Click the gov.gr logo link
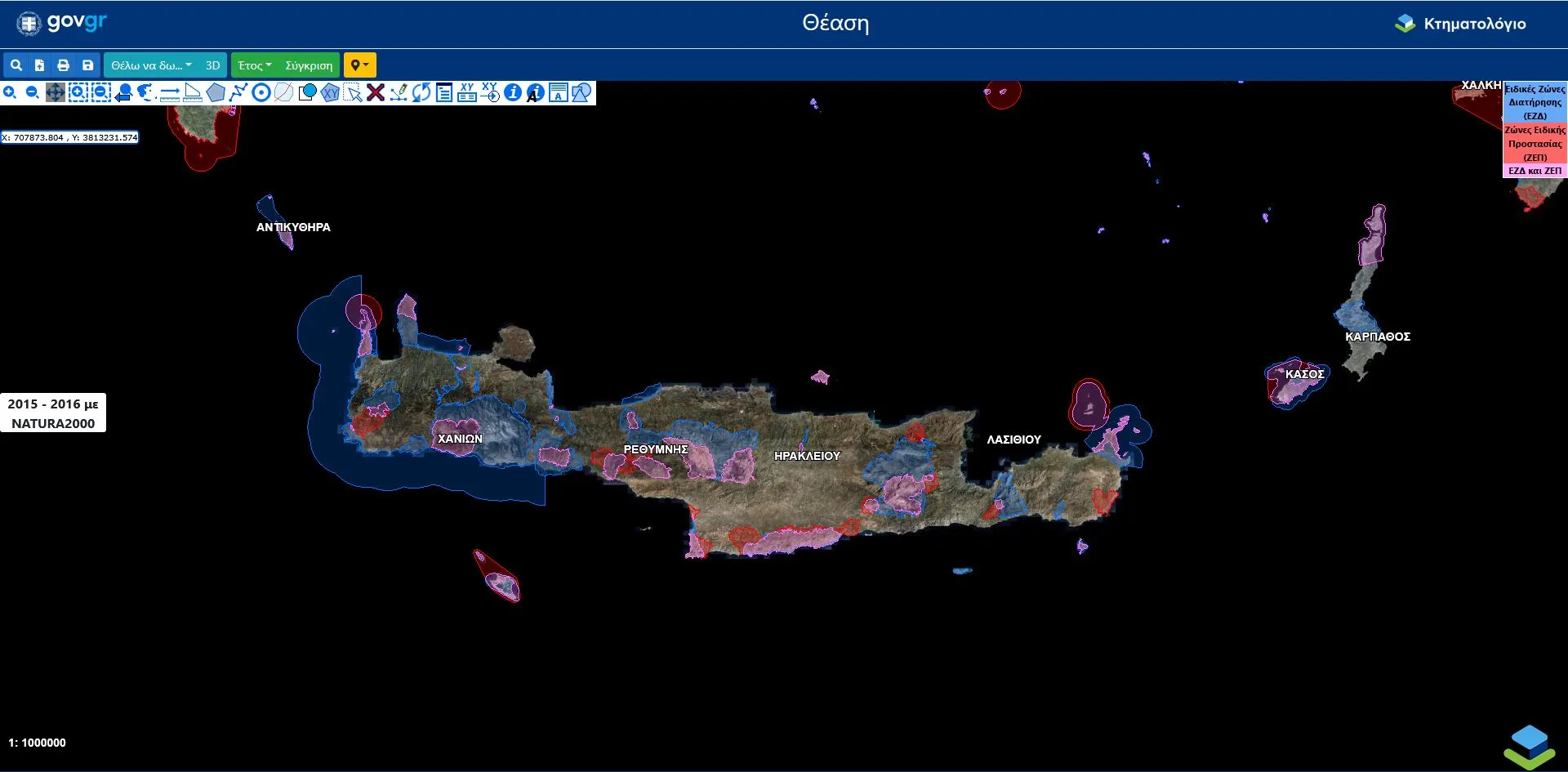 coord(62,23)
